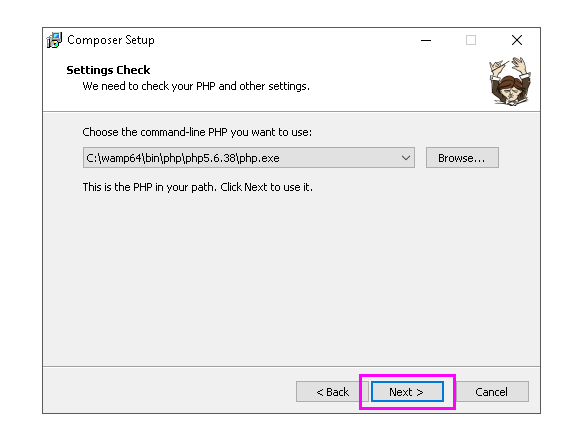The width and height of the screenshot is (587, 444).
Task: Cancel the Composer installation
Action: [x=491, y=392]
